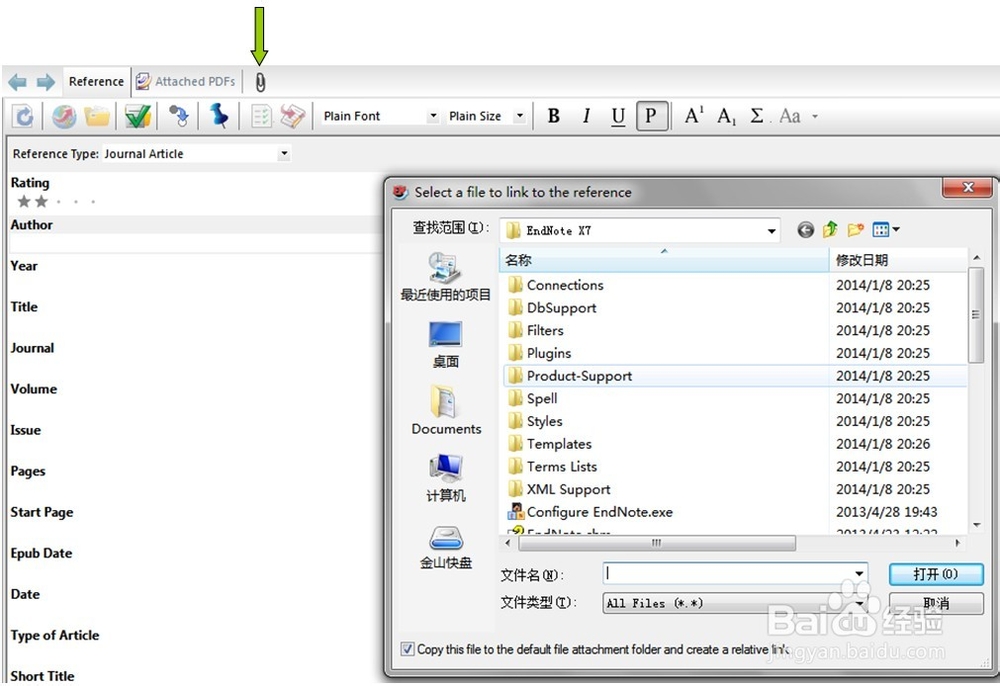
Task: Click the vertical scrollbar in file list
Action: click(x=976, y=316)
